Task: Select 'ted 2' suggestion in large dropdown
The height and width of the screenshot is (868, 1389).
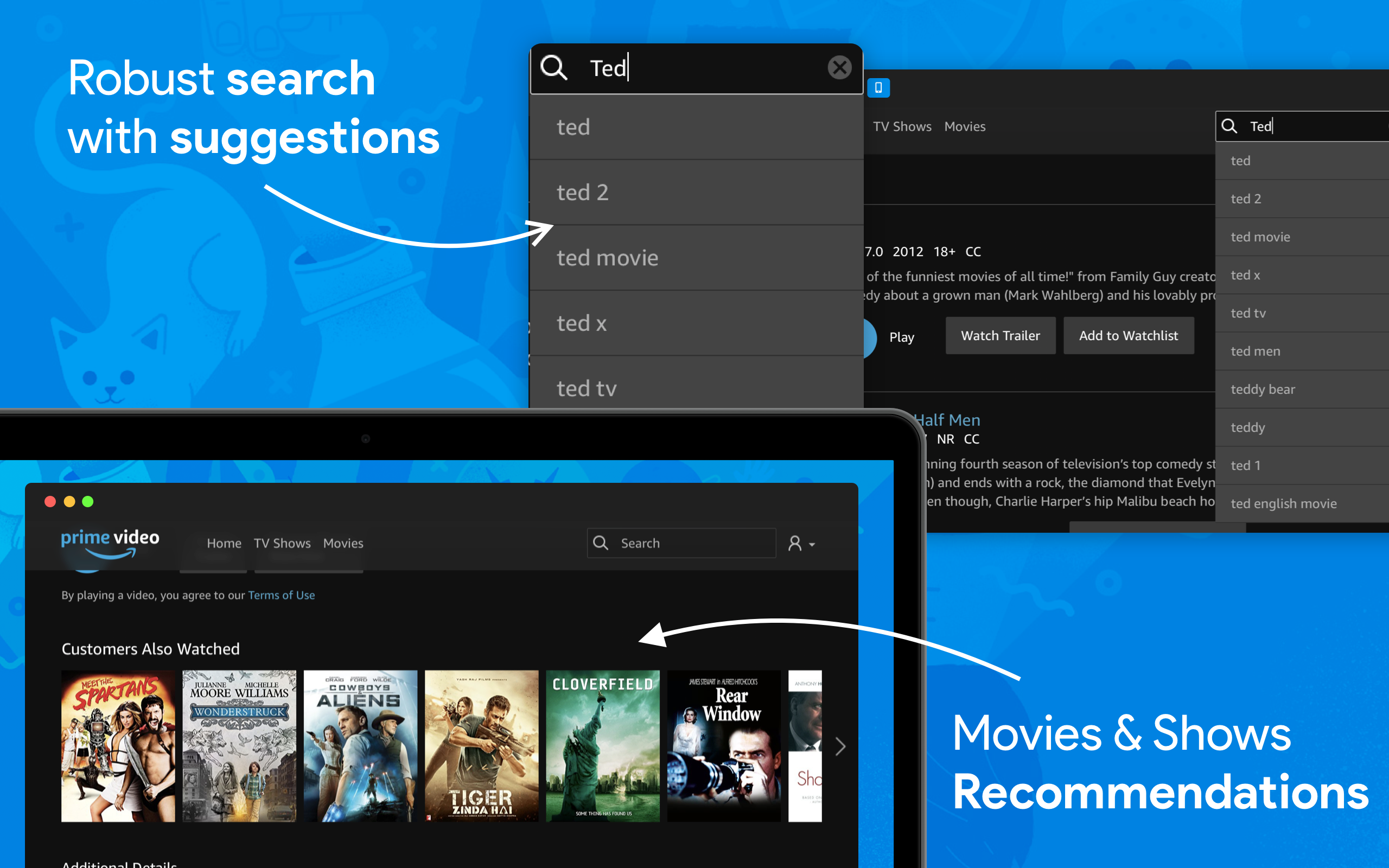Action: (x=696, y=192)
